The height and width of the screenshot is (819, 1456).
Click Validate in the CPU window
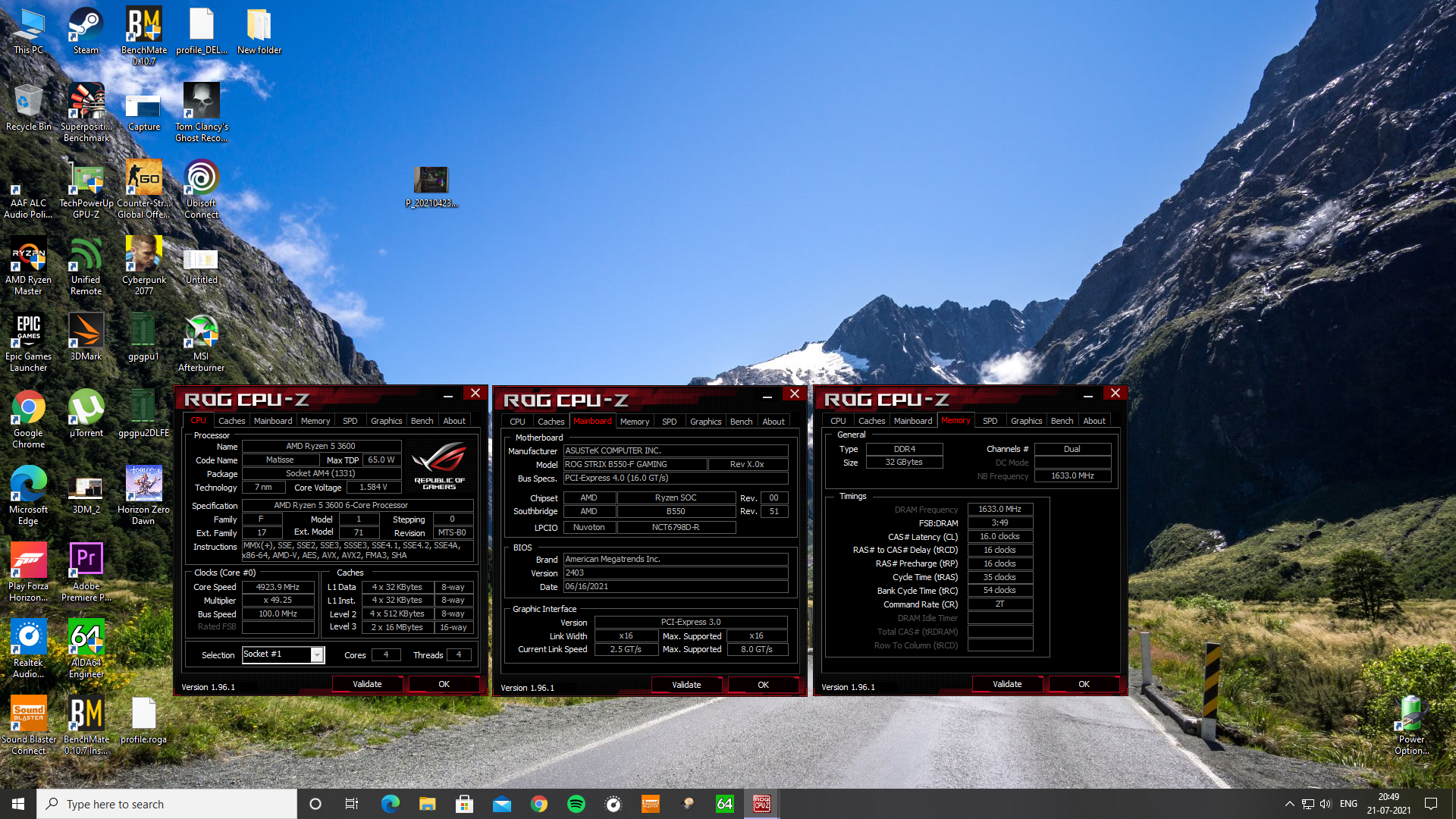click(x=367, y=684)
